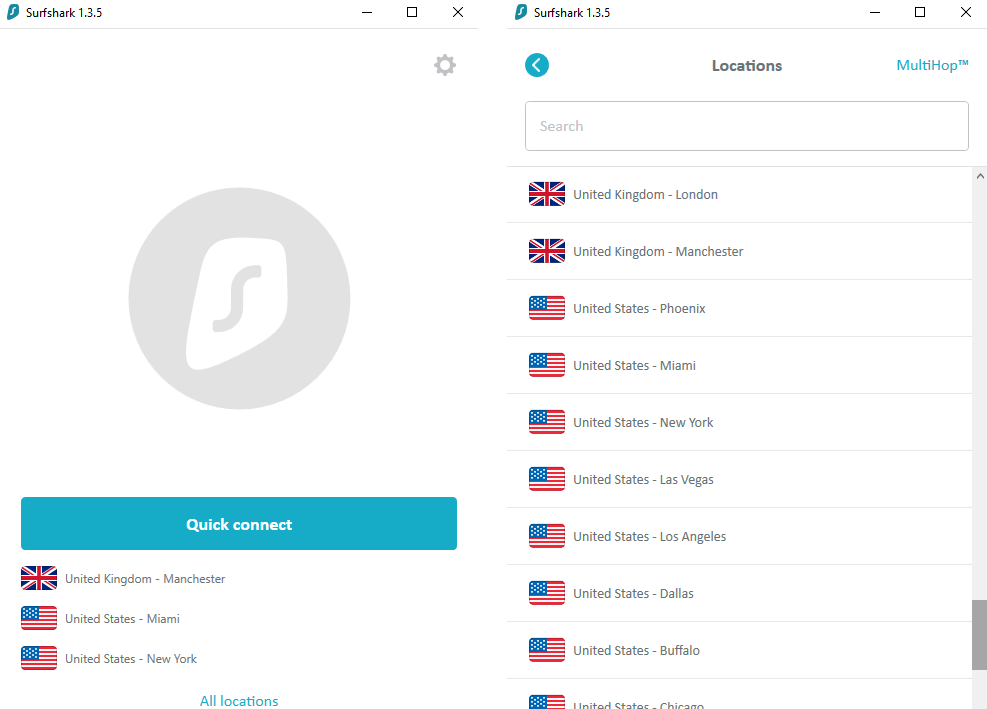Click US flag beside recent Miami entry

(x=39, y=618)
